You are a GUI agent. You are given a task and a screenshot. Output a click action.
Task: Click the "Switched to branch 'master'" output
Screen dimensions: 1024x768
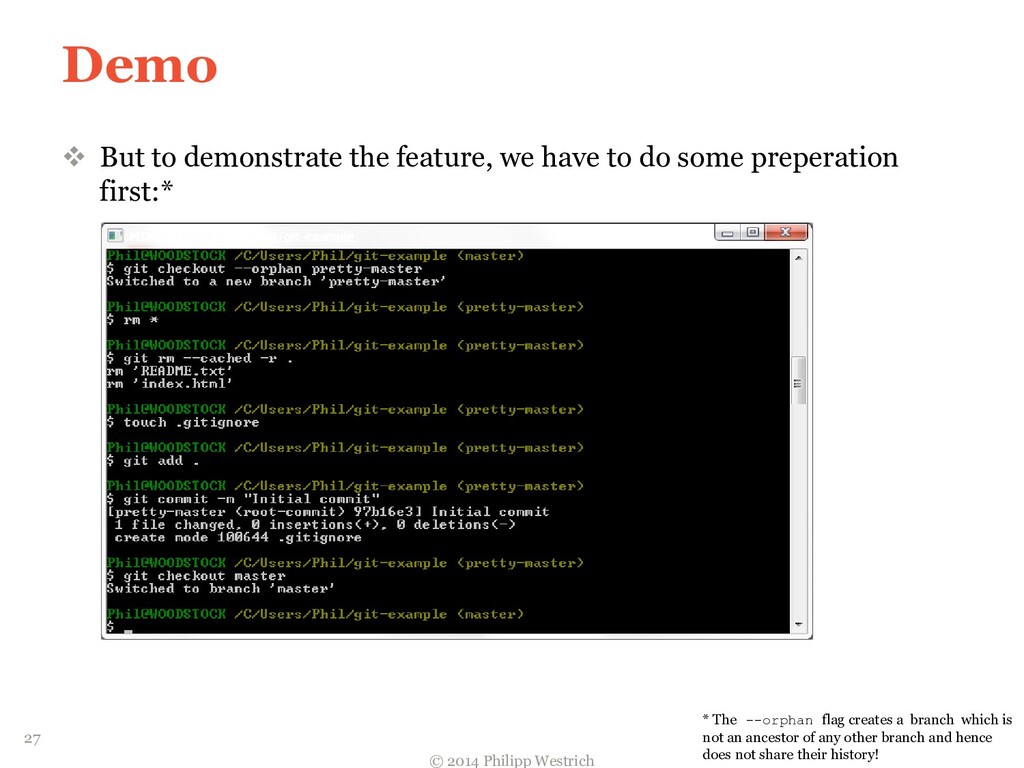[221, 588]
